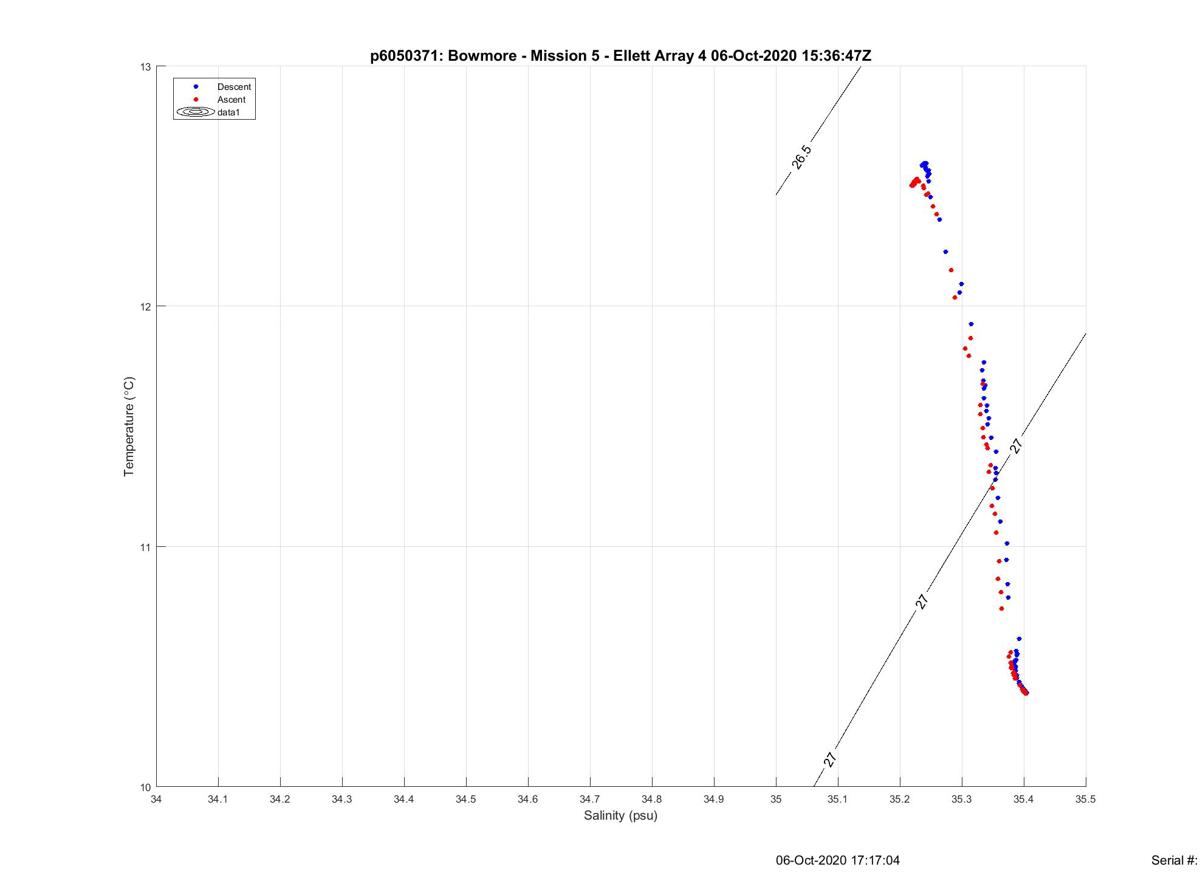Click the y-axis tick label '12'

(x=145, y=306)
